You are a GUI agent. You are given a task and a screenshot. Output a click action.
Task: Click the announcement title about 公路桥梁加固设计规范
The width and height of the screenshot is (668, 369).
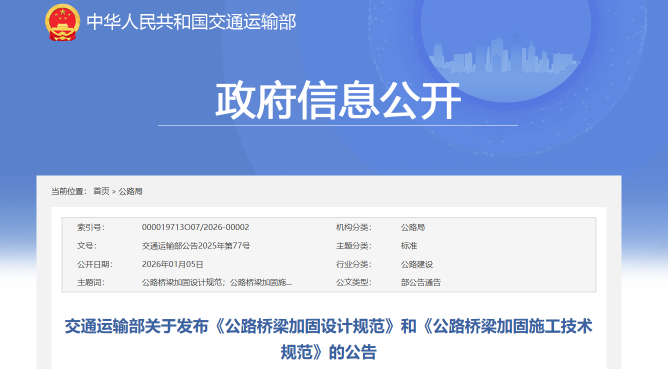coord(328,339)
